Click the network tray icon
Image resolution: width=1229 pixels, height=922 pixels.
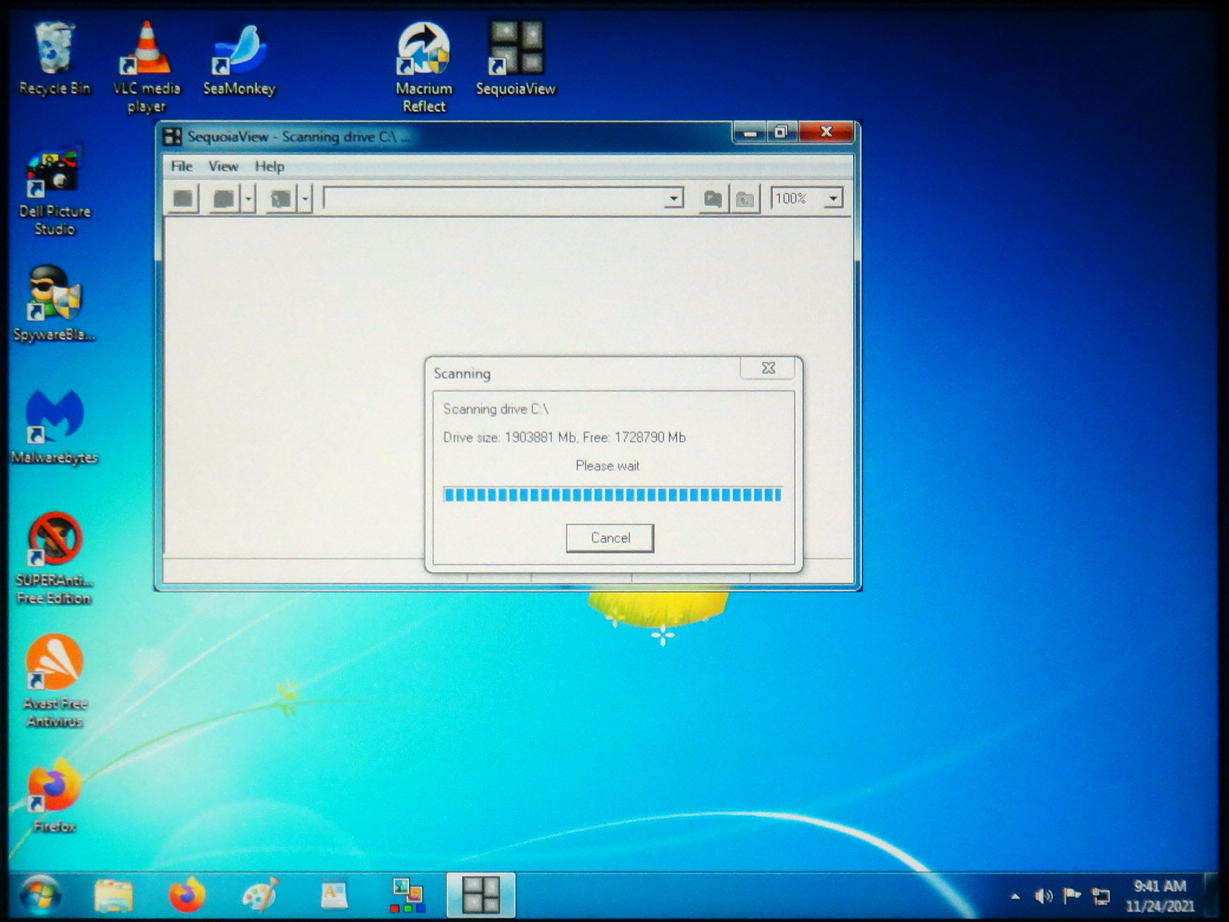(1101, 895)
